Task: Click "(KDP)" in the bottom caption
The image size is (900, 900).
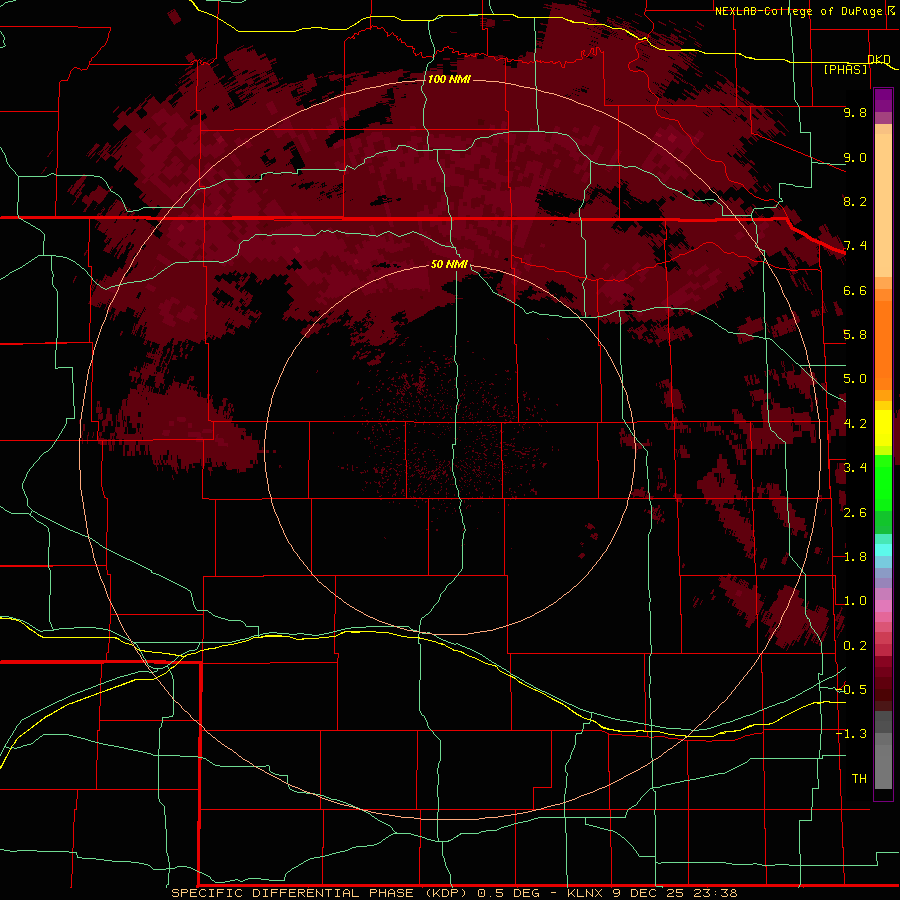Action: 446,893
